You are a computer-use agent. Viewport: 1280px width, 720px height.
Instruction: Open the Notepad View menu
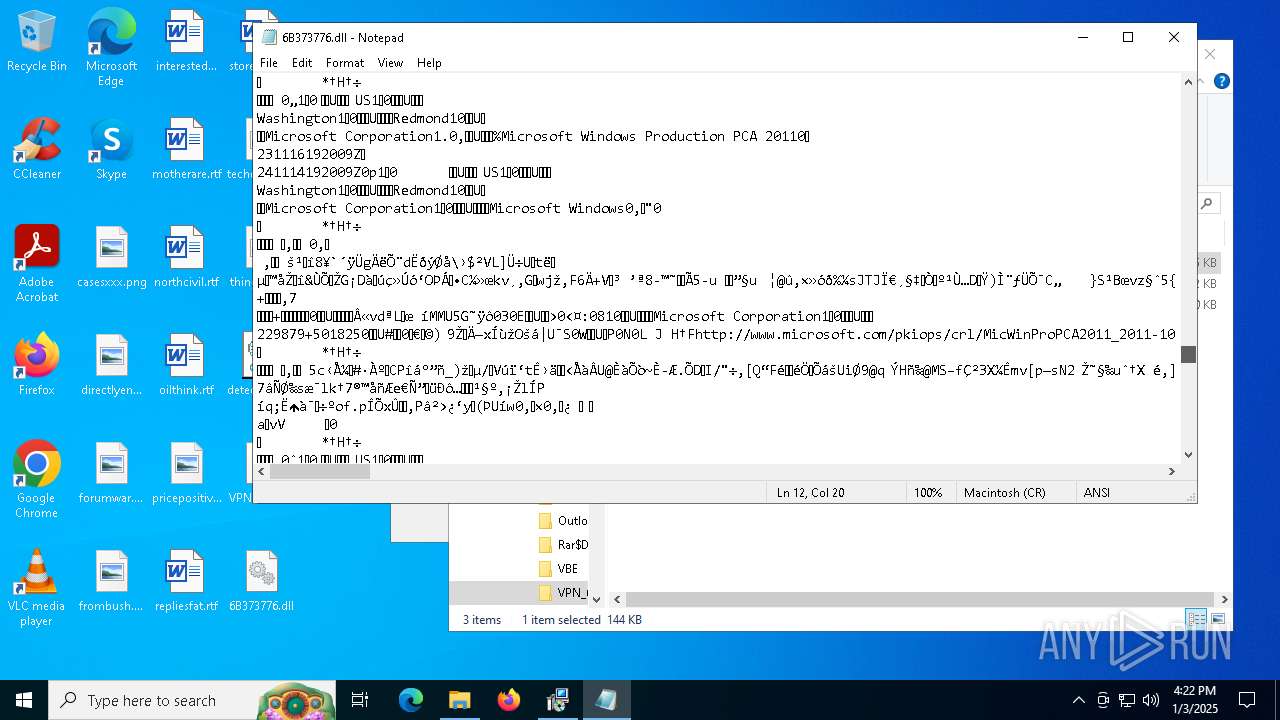tap(390, 63)
